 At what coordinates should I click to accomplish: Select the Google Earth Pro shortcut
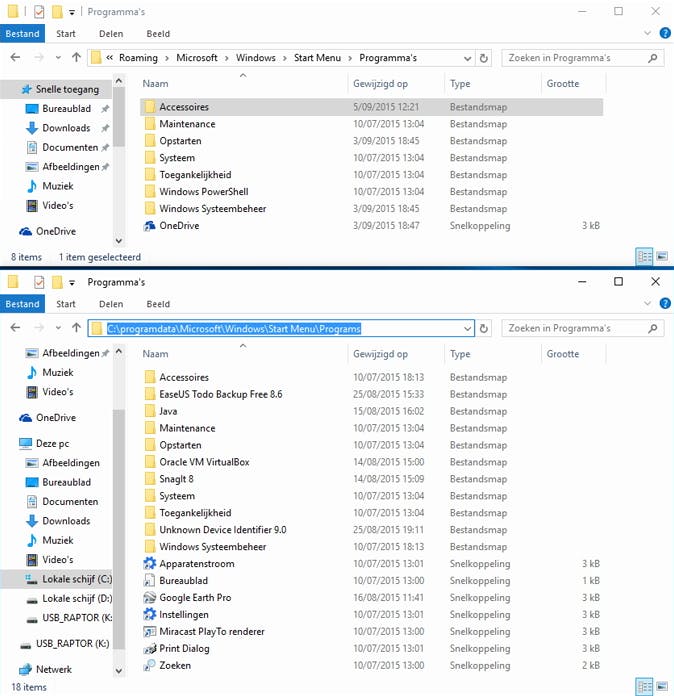pos(372,597)
